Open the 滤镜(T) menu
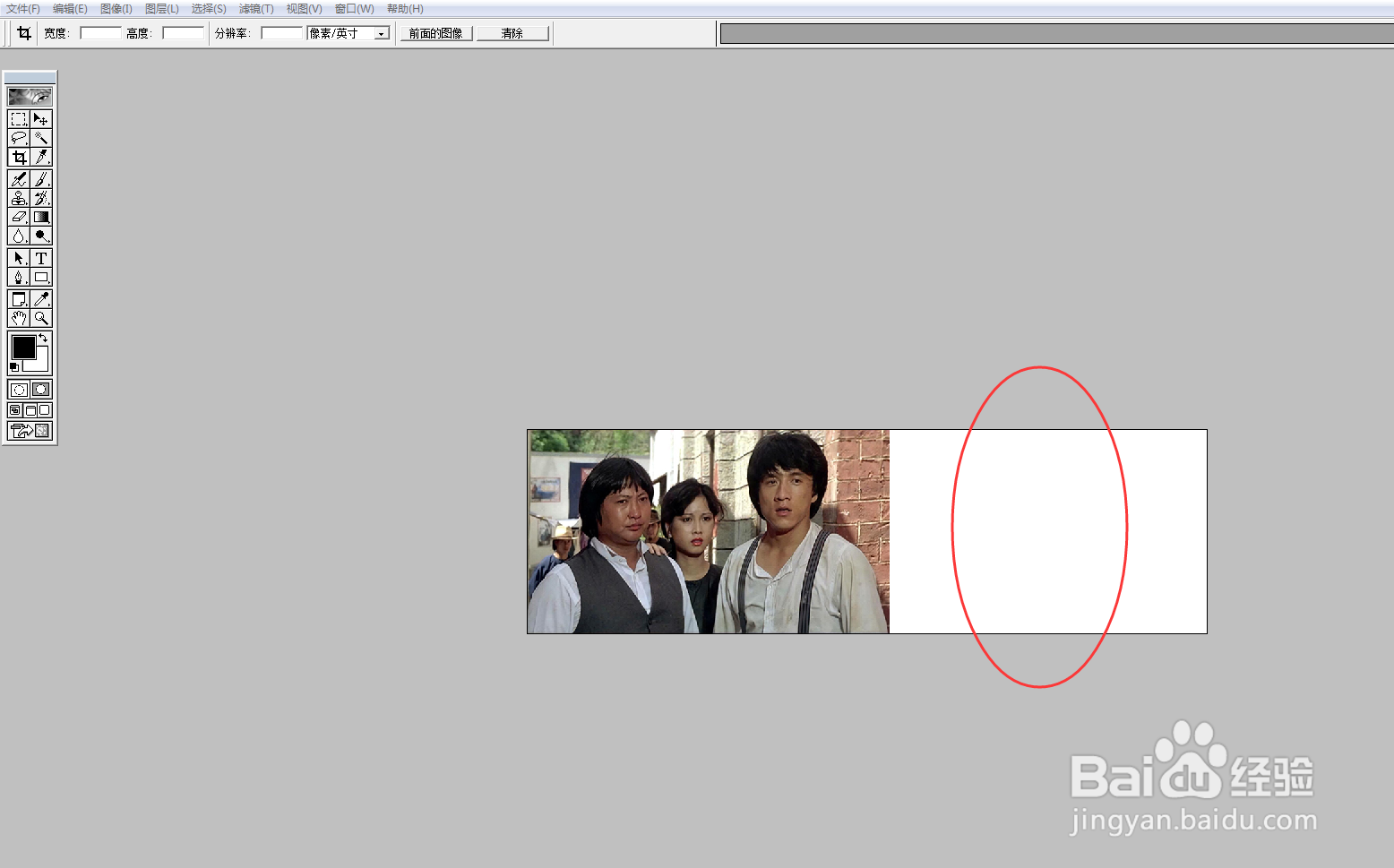Viewport: 1394px width, 868px height. 256,9
